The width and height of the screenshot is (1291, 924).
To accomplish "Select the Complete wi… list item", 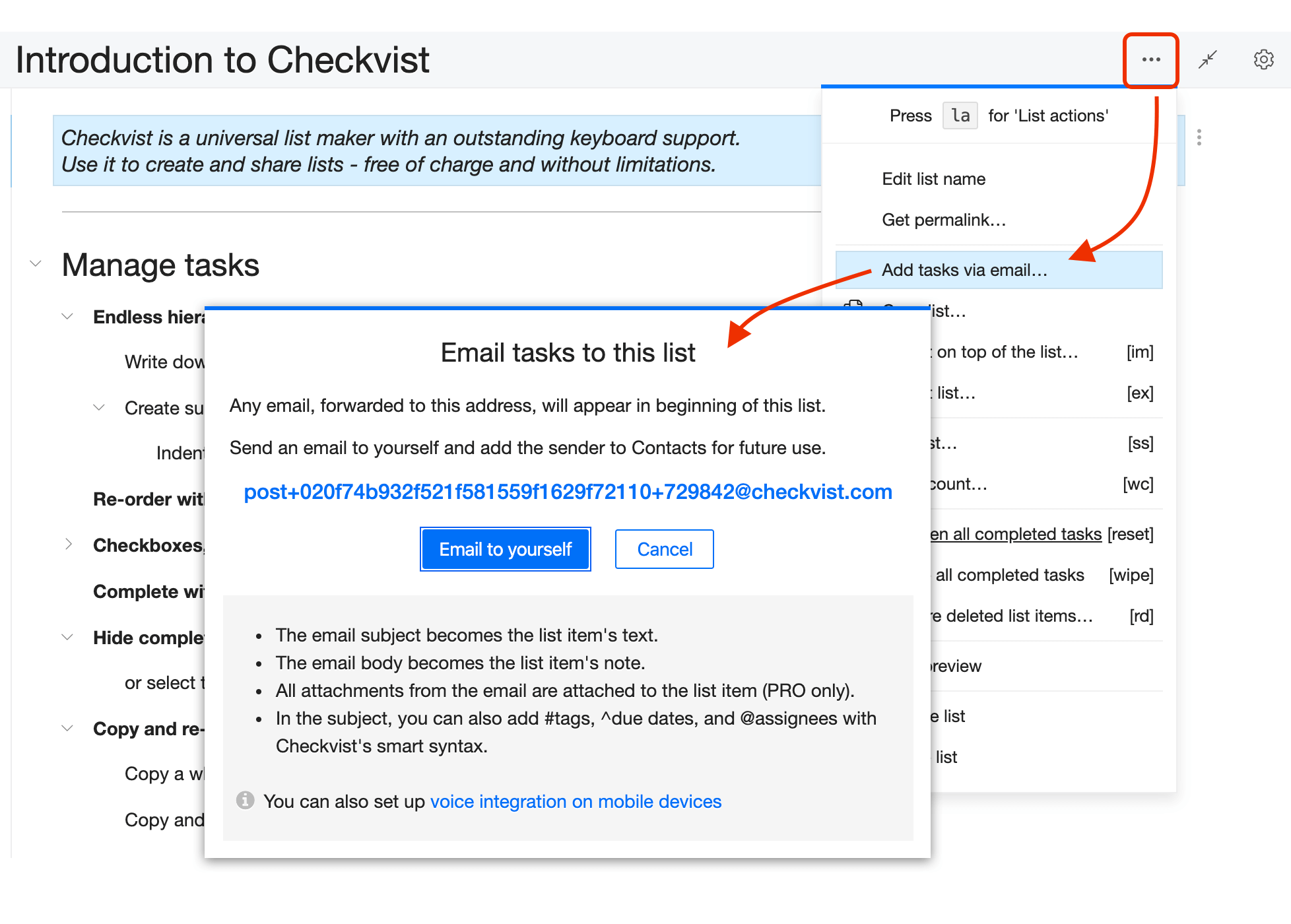I will (x=149, y=591).
